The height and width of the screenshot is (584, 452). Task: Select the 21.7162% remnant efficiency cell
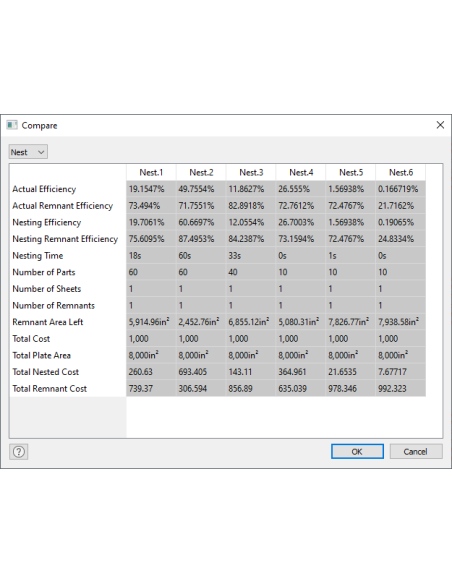(401, 206)
